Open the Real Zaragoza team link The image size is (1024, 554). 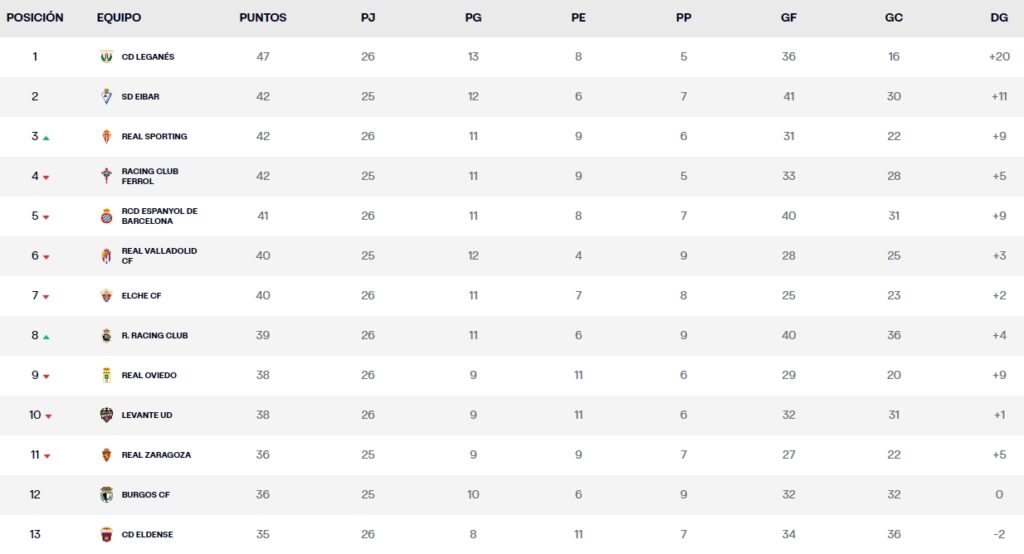pos(156,455)
